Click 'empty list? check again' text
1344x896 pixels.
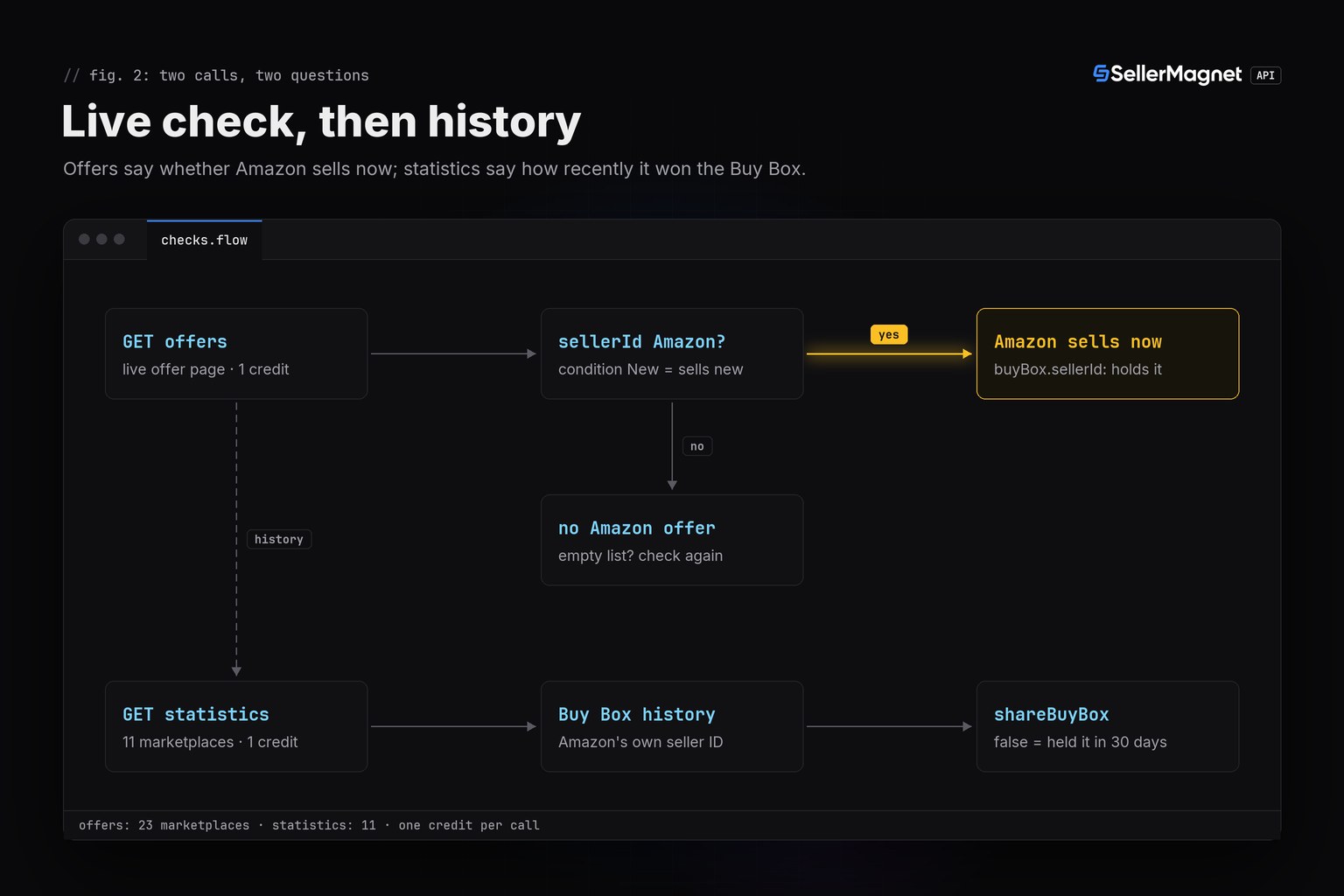point(640,556)
